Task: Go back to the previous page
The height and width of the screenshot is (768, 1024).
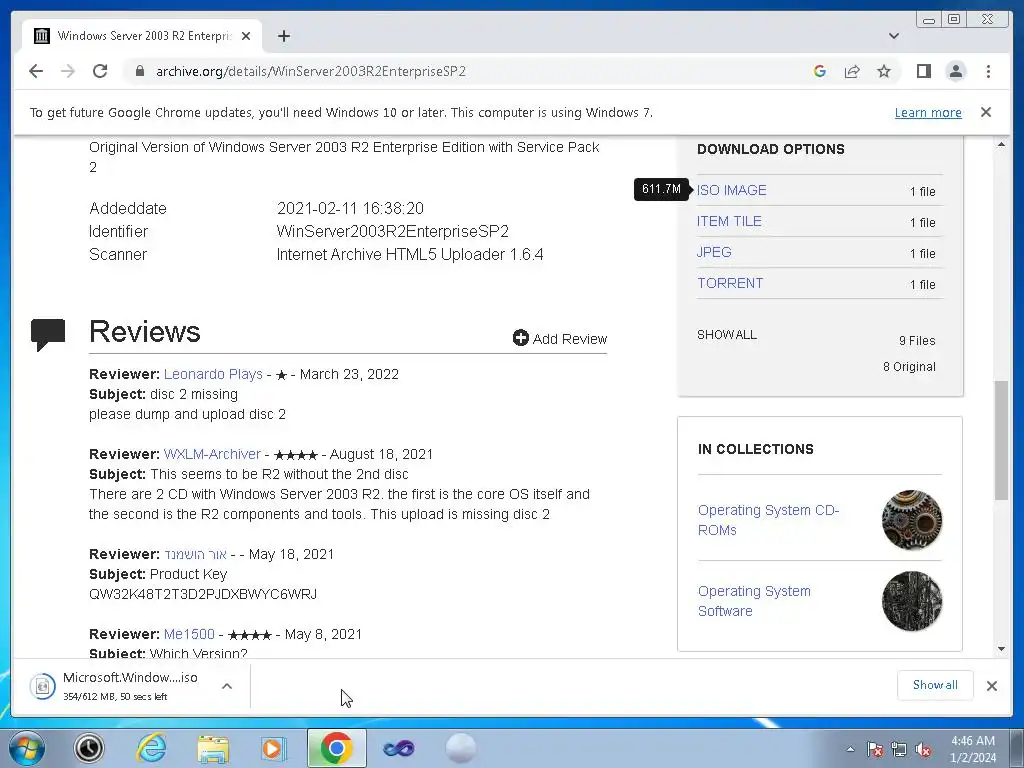Action: tap(36, 71)
